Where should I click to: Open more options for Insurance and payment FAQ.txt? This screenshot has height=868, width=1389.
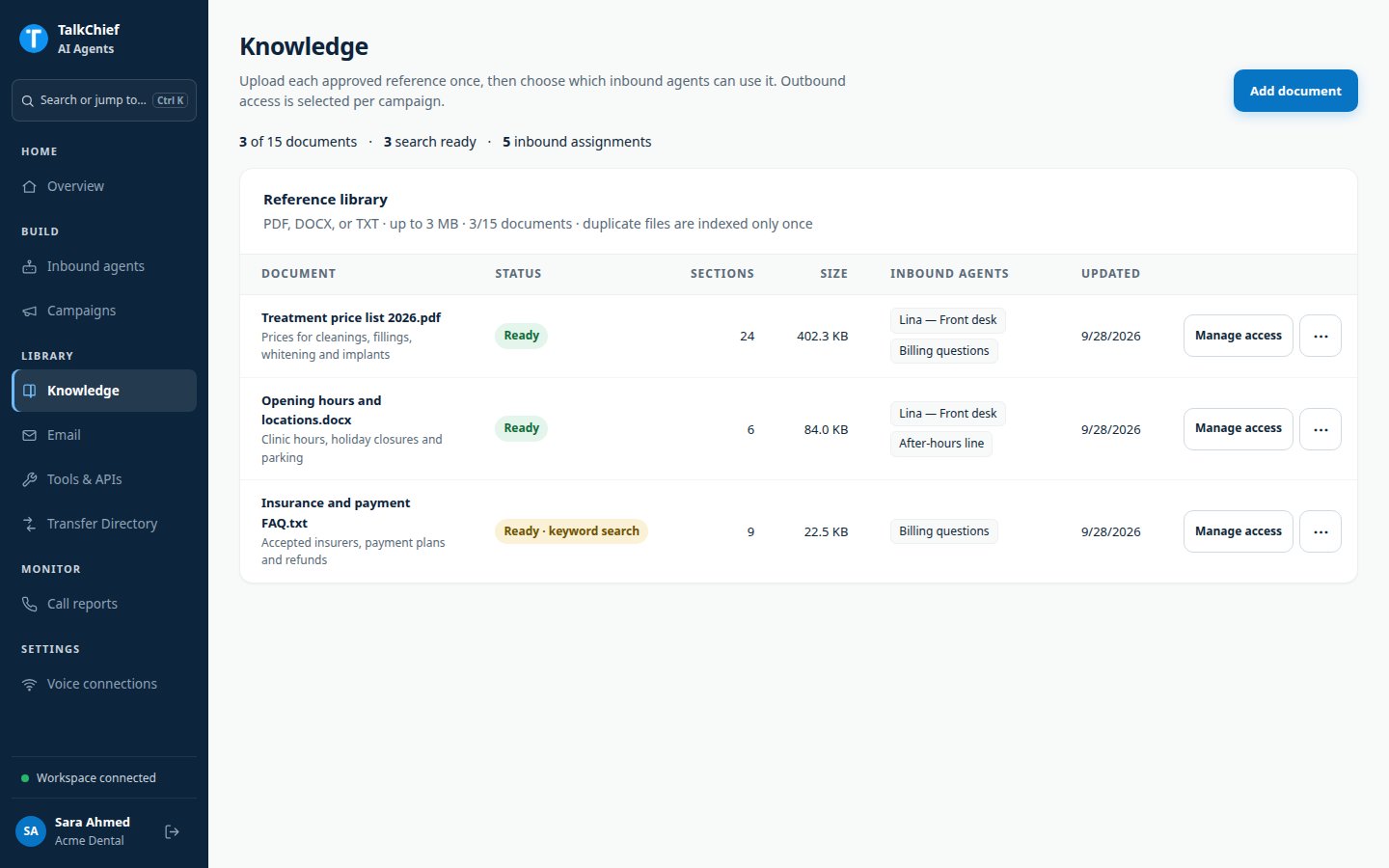tap(1321, 531)
